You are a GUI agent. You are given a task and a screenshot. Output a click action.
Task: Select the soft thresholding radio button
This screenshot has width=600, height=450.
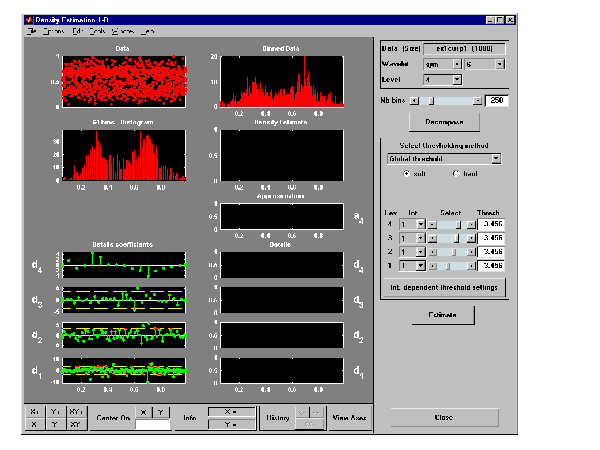point(406,173)
